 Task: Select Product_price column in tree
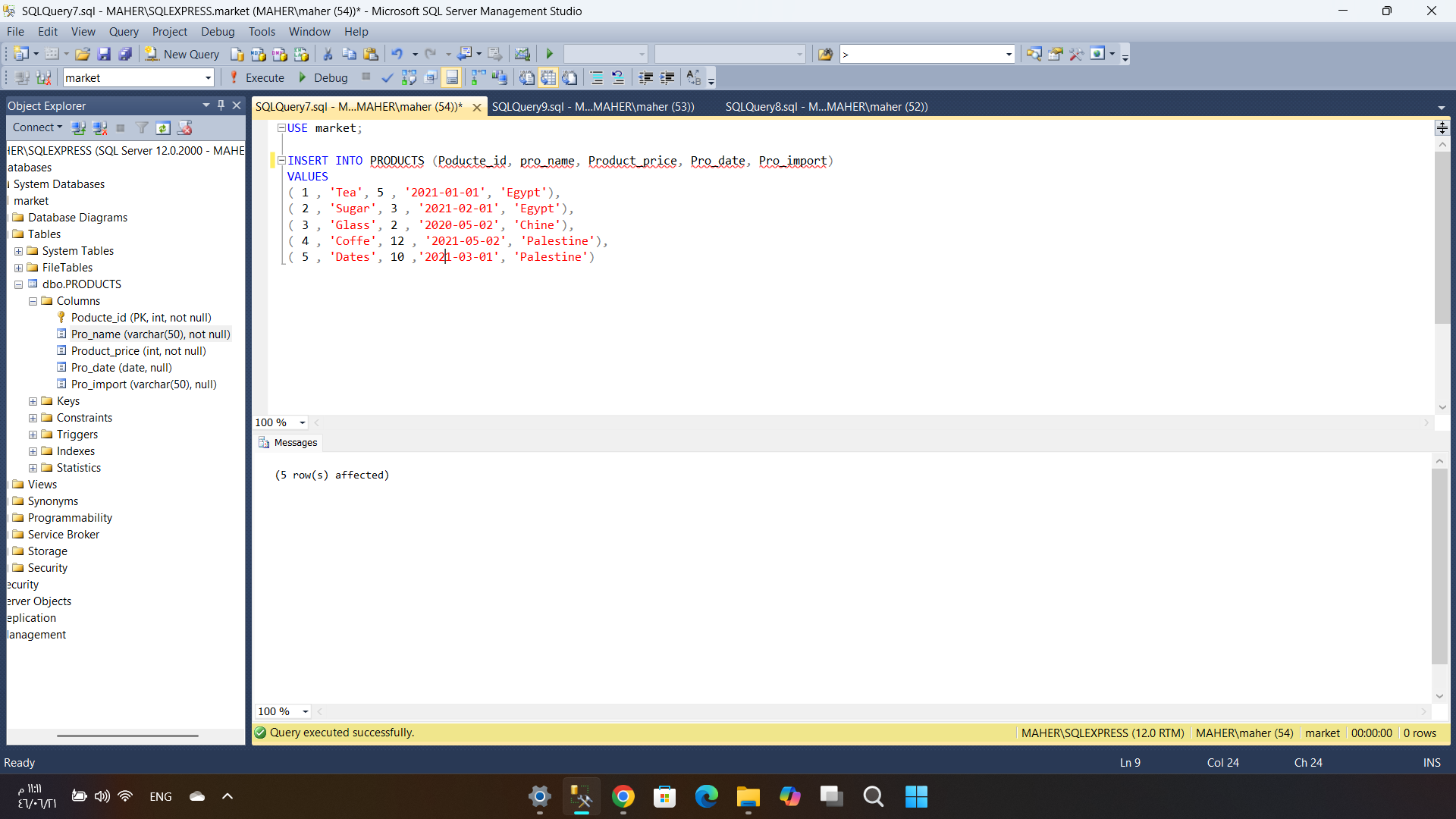(138, 351)
